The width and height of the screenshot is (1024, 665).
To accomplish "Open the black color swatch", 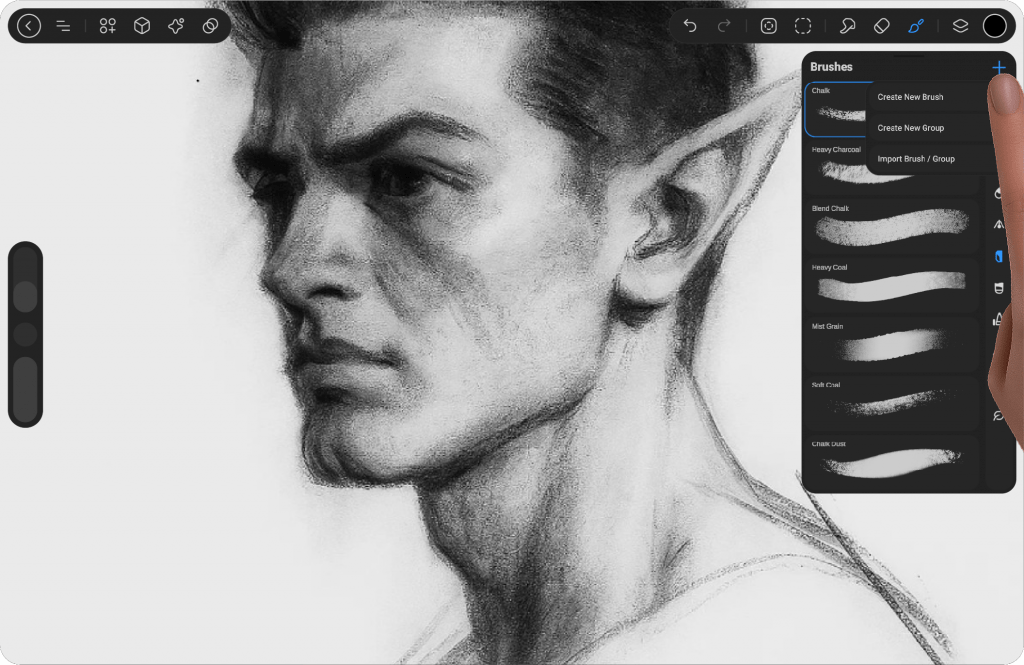I will 994,26.
